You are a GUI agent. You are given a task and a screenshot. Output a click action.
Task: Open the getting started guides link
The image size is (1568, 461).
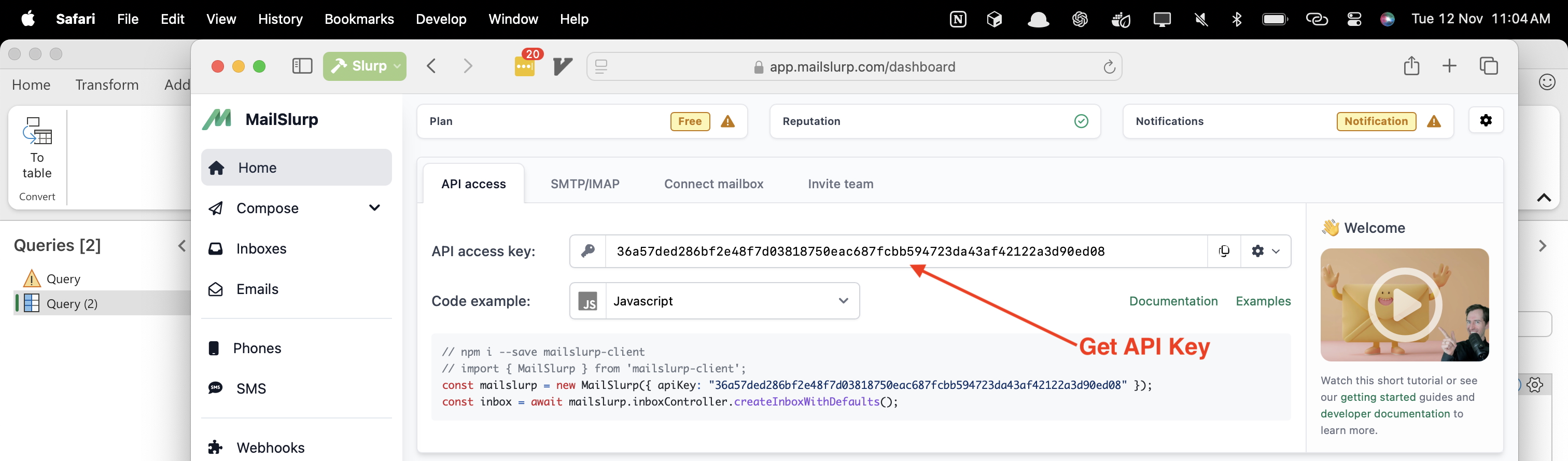(x=1378, y=397)
